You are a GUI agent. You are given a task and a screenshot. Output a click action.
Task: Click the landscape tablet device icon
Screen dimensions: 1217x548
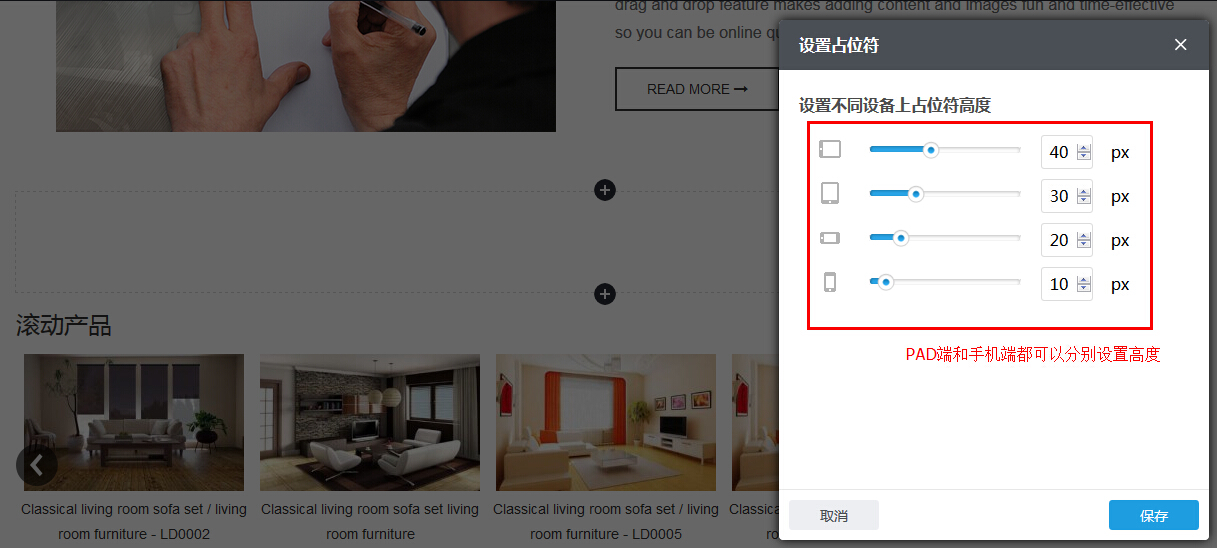[x=830, y=149]
